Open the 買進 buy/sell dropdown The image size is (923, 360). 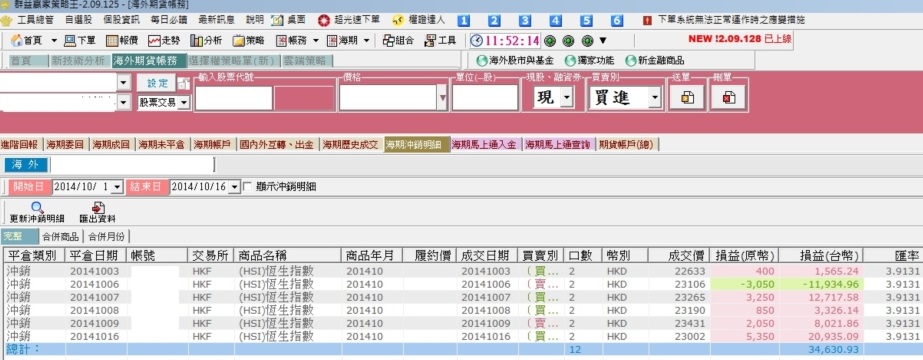pos(655,98)
